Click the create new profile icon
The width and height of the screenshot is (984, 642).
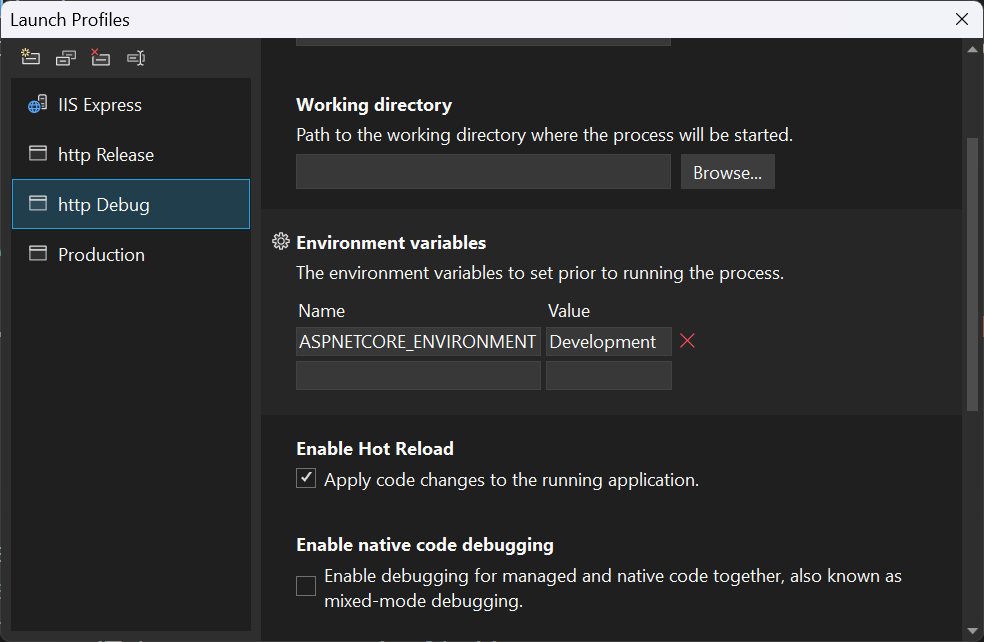(31, 58)
